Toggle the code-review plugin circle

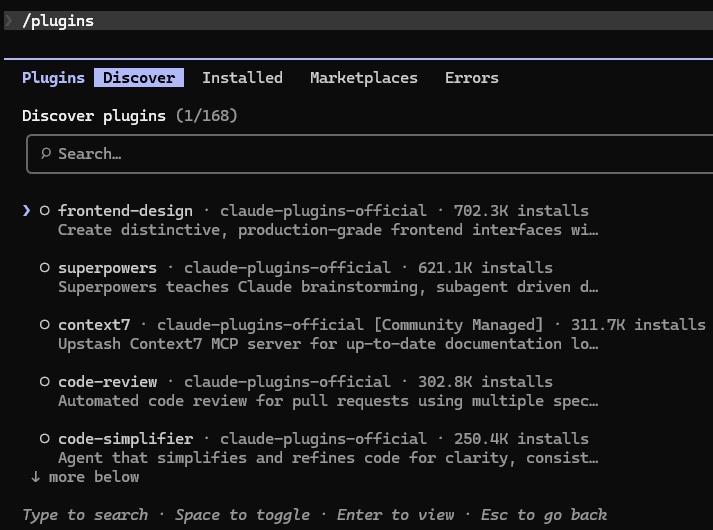click(45, 381)
